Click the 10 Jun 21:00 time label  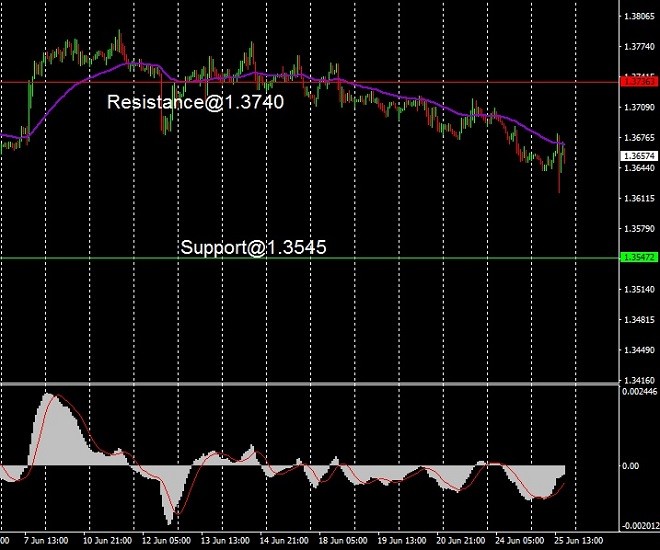pos(106,541)
